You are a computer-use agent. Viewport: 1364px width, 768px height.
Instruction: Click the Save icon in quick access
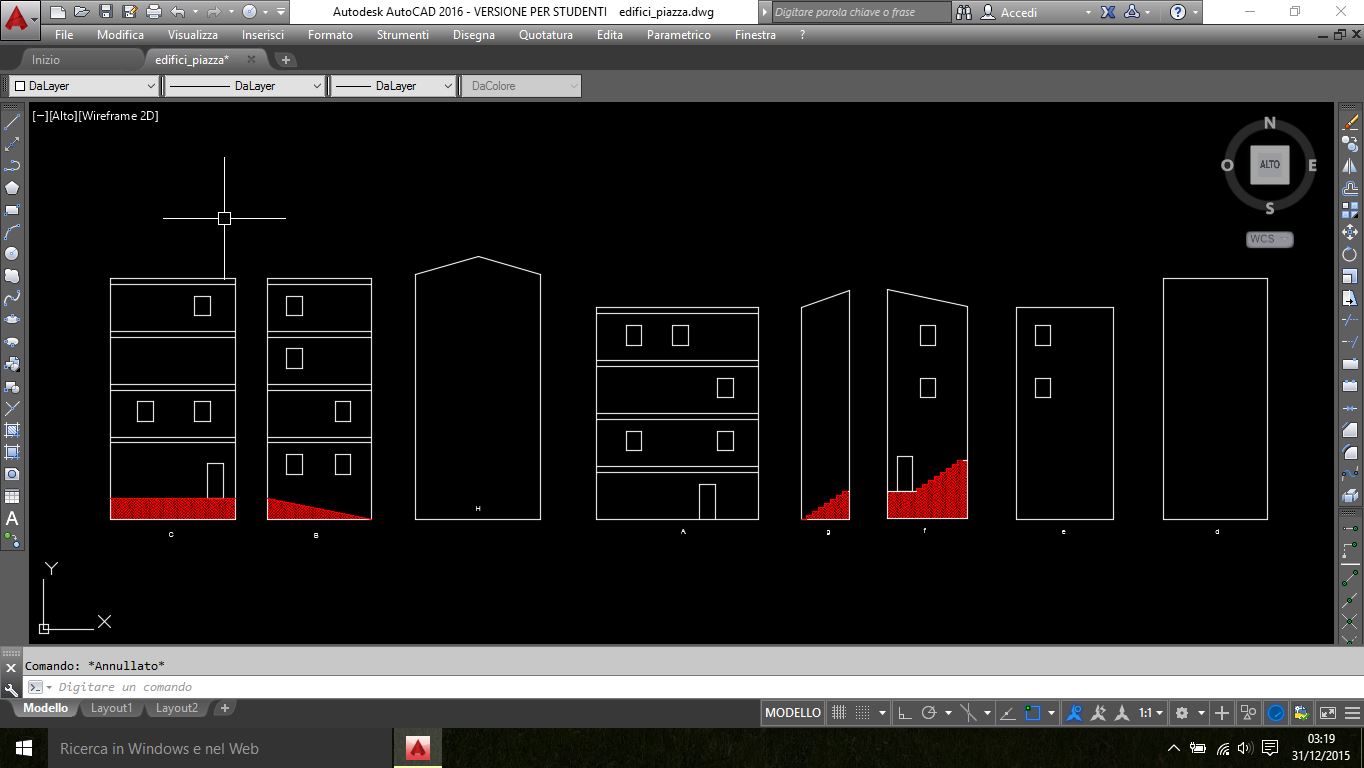(x=106, y=12)
